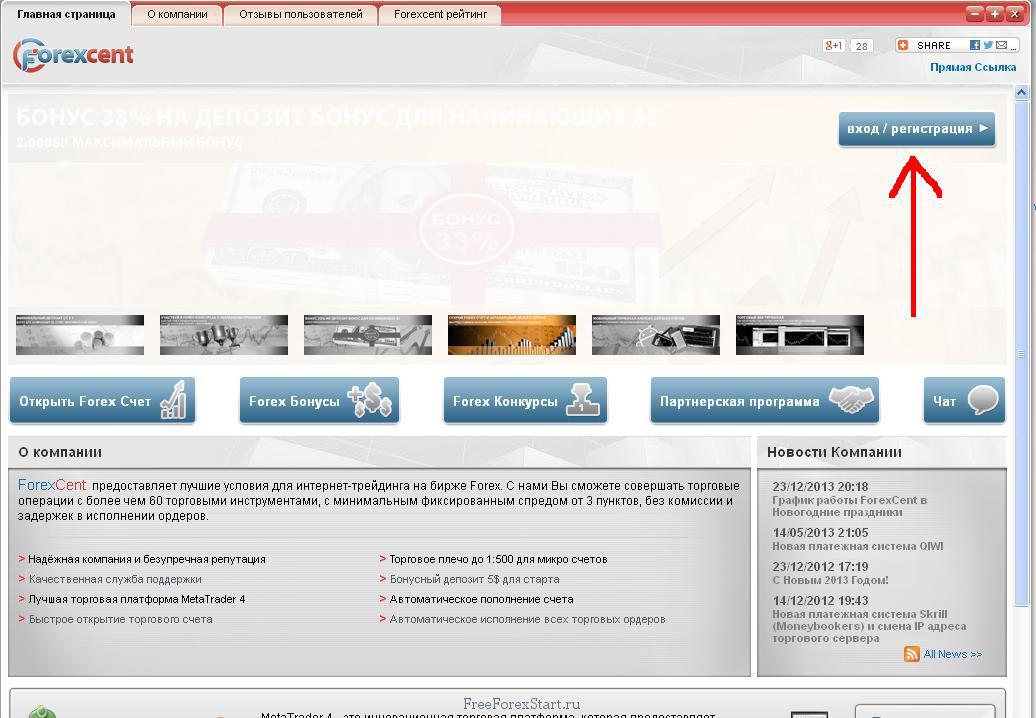
Task: Select the orange chart banner thumbnail
Action: click(x=511, y=335)
